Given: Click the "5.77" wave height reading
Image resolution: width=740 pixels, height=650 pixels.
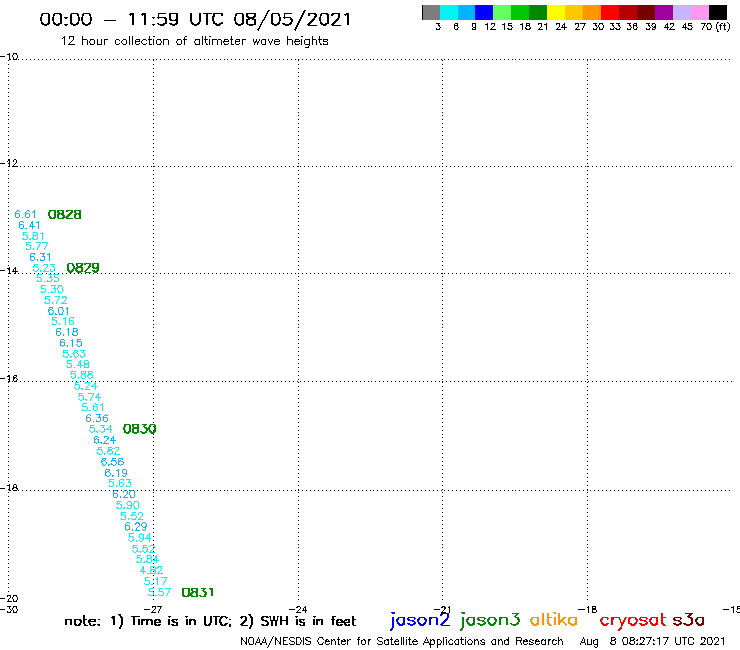Looking at the screenshot, I should point(37,246).
